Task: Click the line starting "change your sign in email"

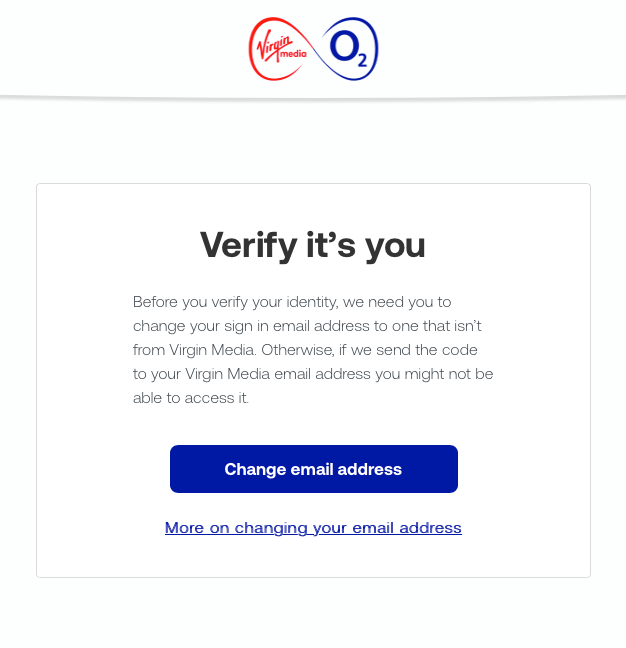Action: (x=307, y=326)
